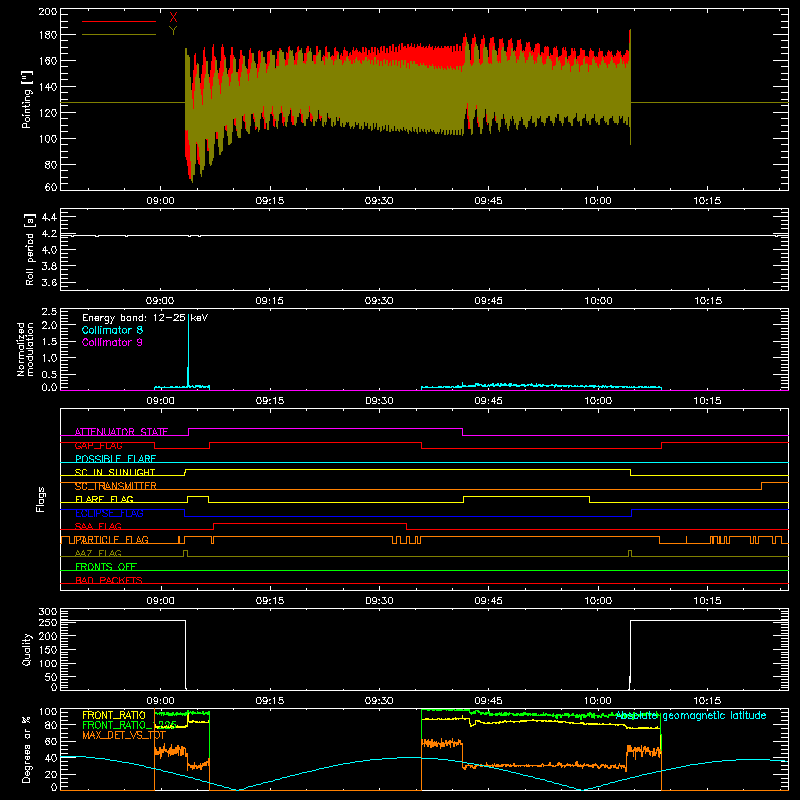The height and width of the screenshot is (800, 800).
Task: Click the 250 tick on Quality axis
Action: 48,622
